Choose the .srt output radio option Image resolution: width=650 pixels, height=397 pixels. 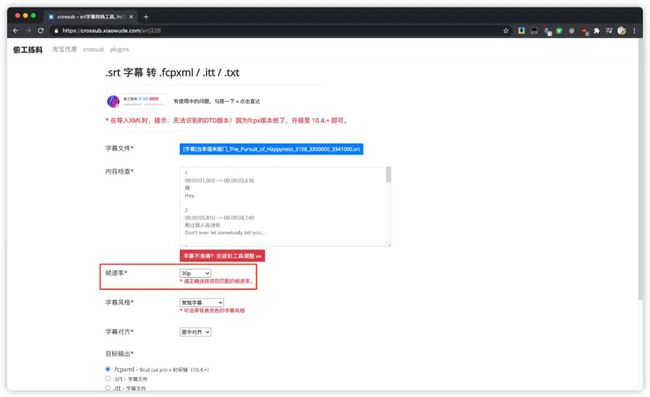pyautogui.click(x=108, y=378)
